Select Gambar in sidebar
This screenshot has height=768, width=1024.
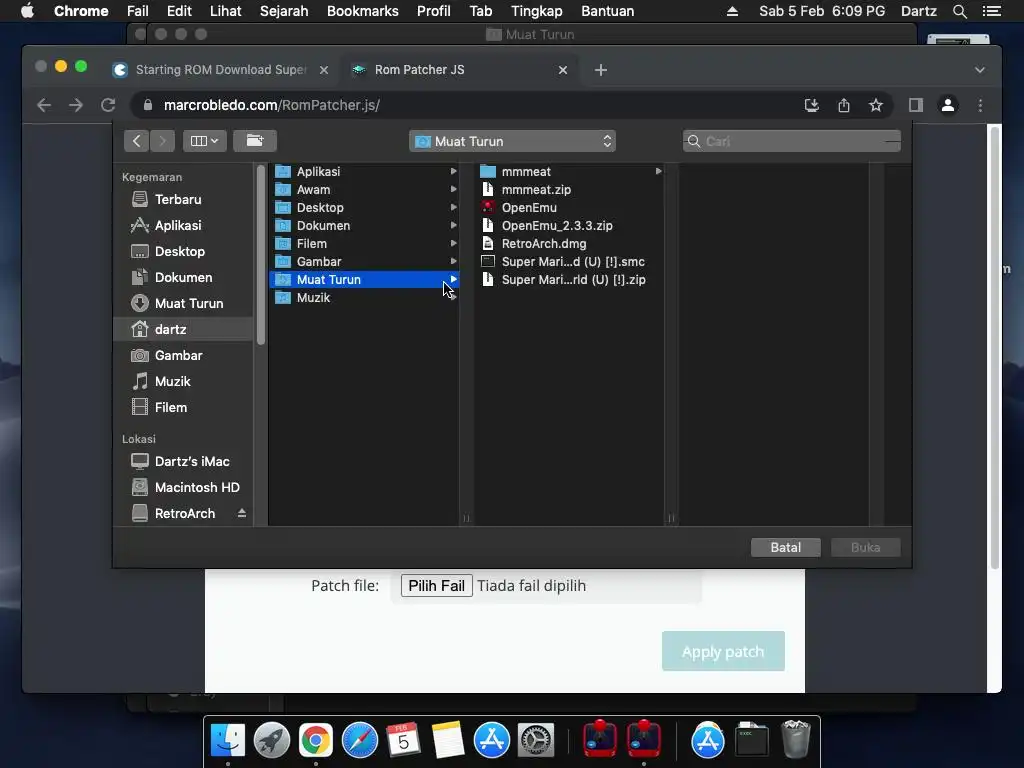[x=183, y=355]
